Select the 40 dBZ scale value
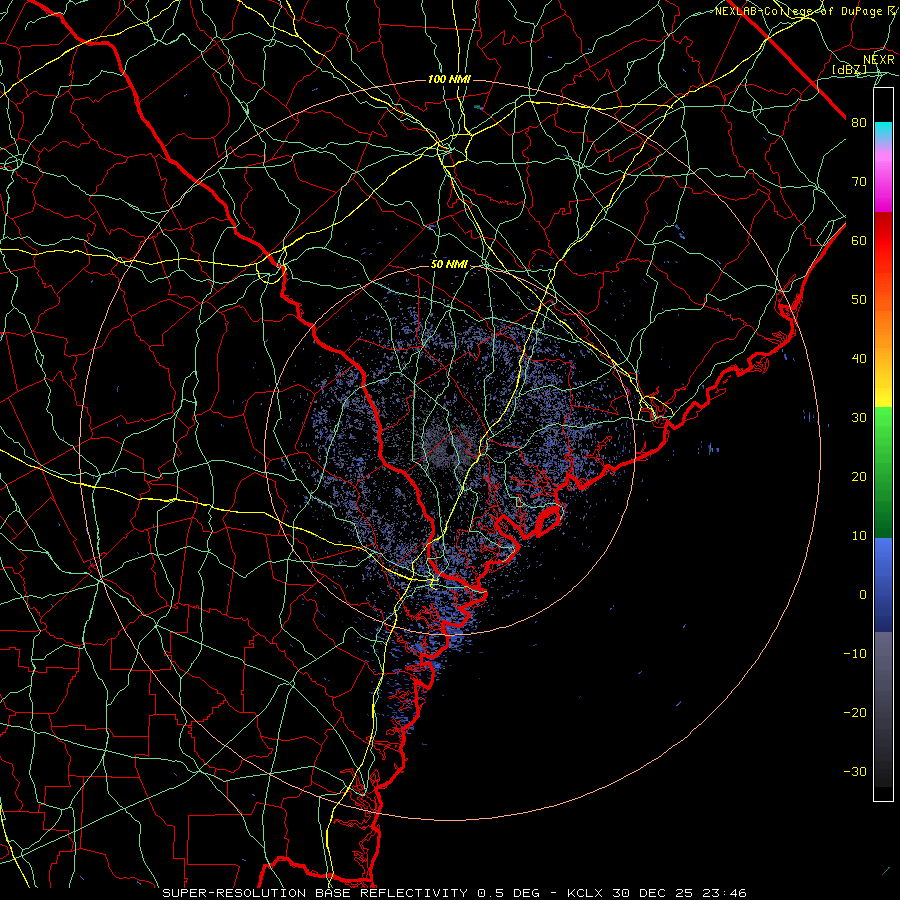 (x=859, y=359)
